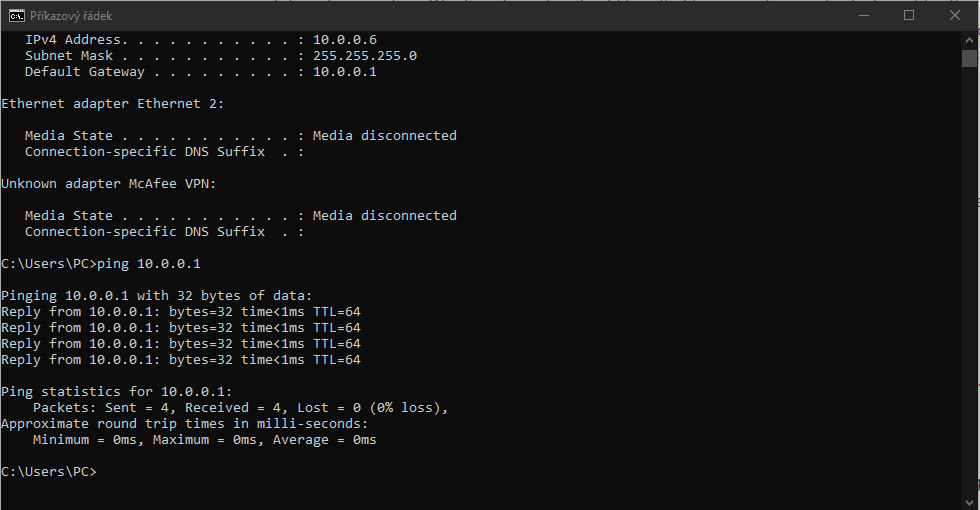980x510 pixels.
Task: Close the Příkazový řádek window
Action: coord(954,16)
